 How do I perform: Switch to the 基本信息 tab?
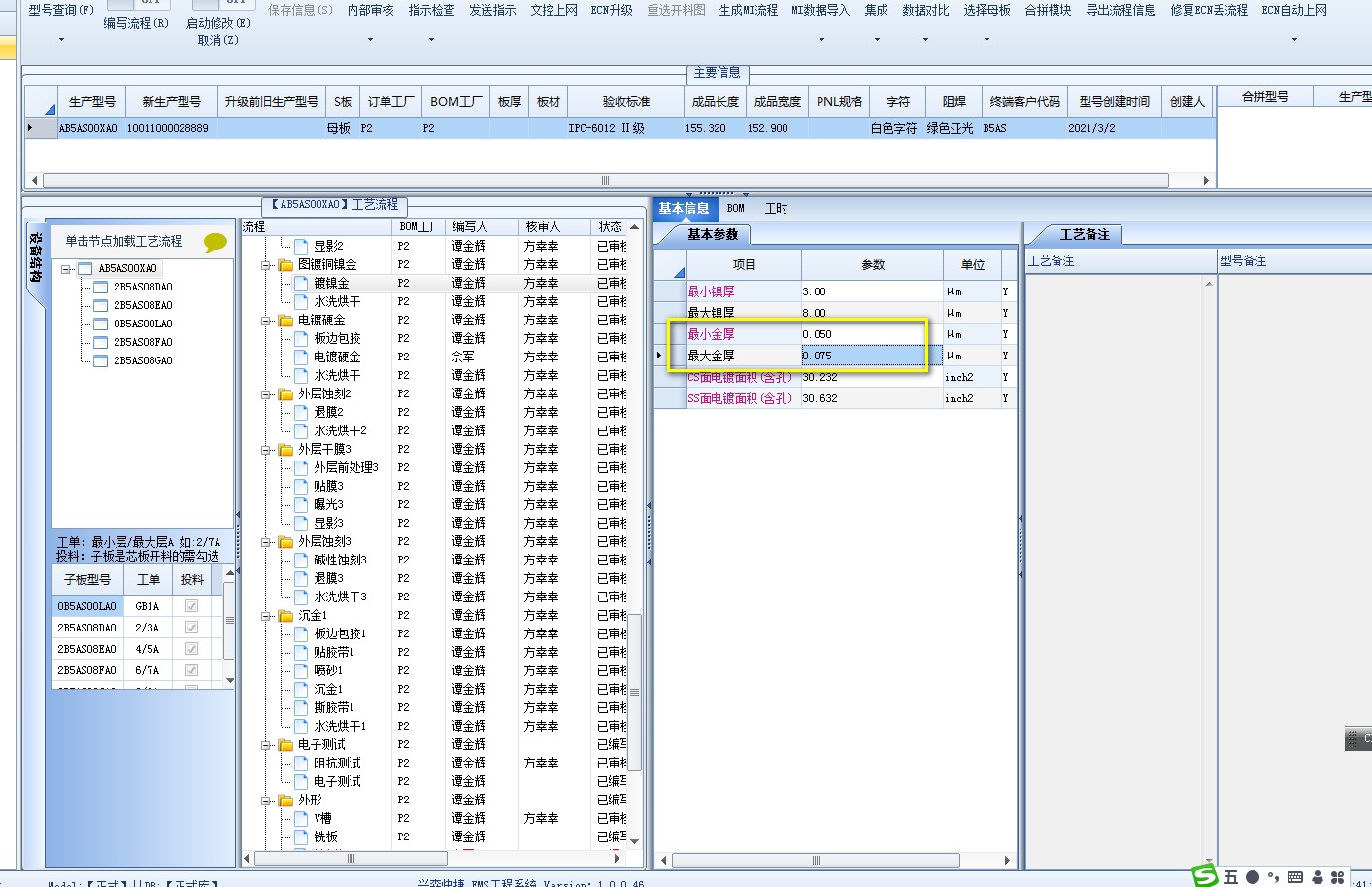click(x=684, y=208)
